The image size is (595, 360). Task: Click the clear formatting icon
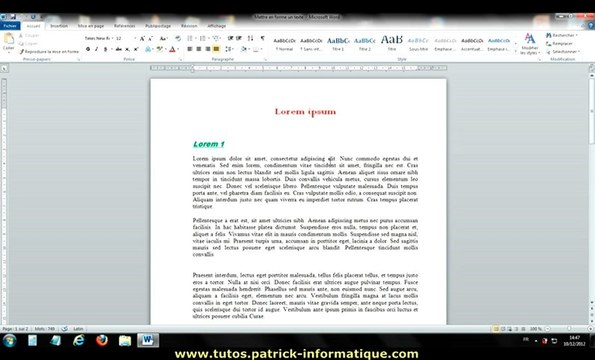point(178,38)
